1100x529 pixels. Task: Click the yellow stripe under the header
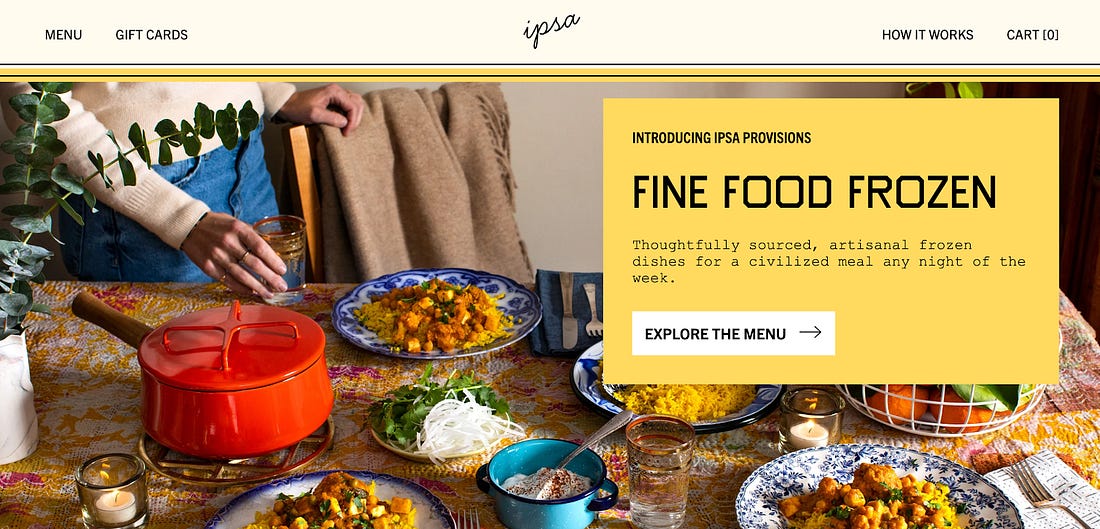click(550, 72)
